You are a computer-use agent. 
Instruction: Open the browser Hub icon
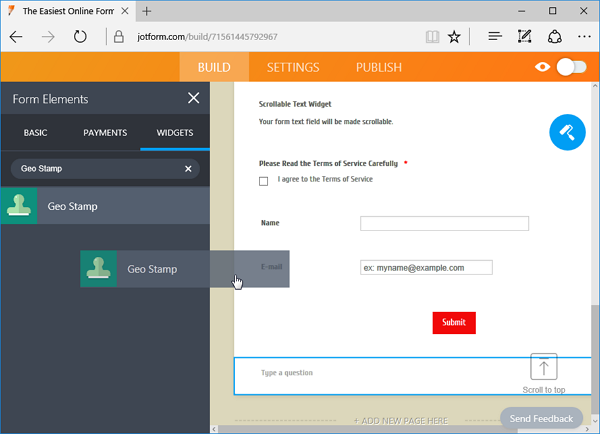[x=494, y=36]
